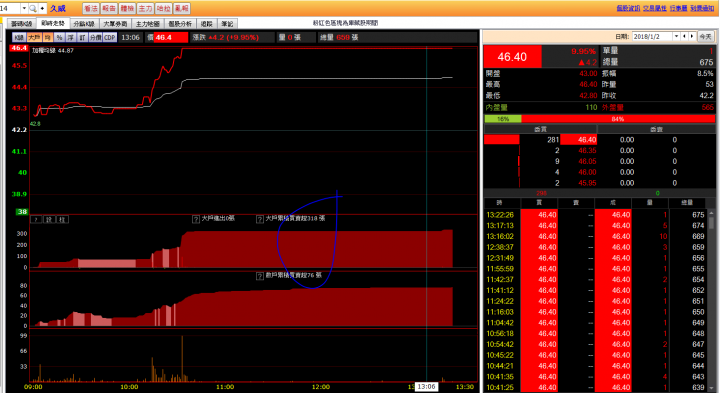Click help icon beside 散戶累積買賣超76張
The height and width of the screenshot is (393, 720).
pyautogui.click(x=259, y=276)
